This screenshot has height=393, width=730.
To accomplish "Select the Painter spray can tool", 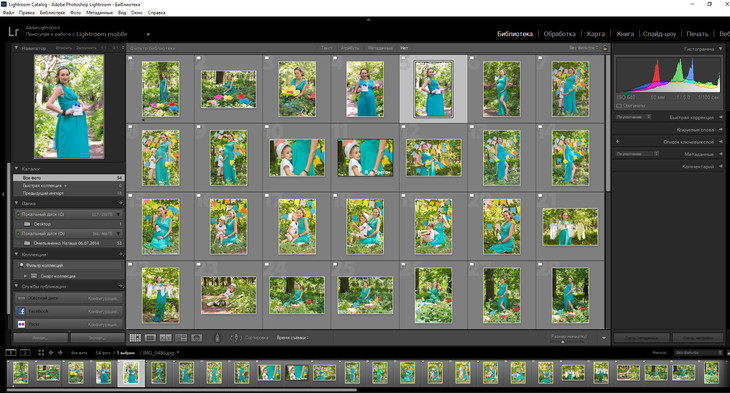I will [x=217, y=338].
